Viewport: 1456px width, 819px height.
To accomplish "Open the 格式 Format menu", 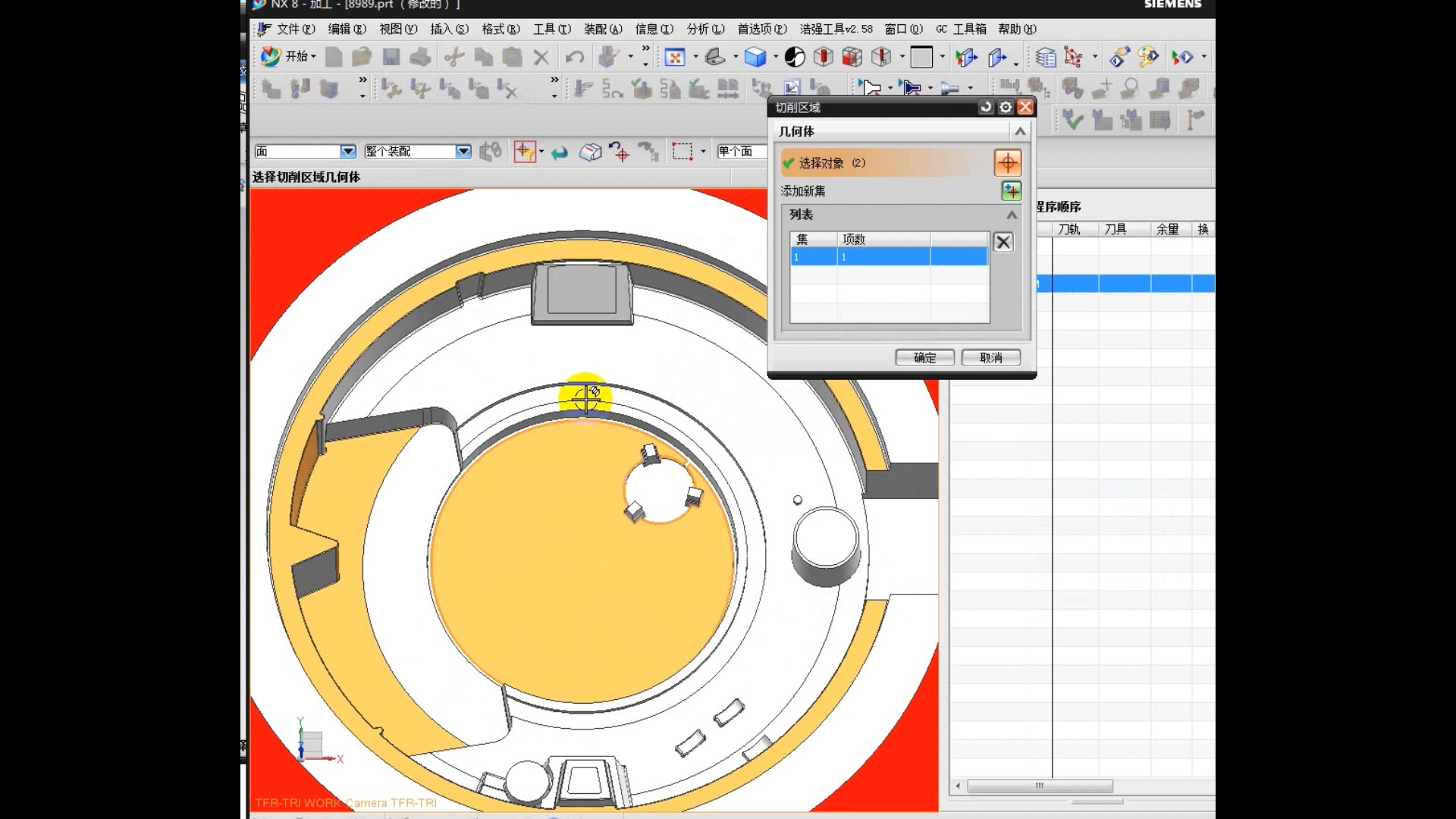I will pyautogui.click(x=501, y=29).
